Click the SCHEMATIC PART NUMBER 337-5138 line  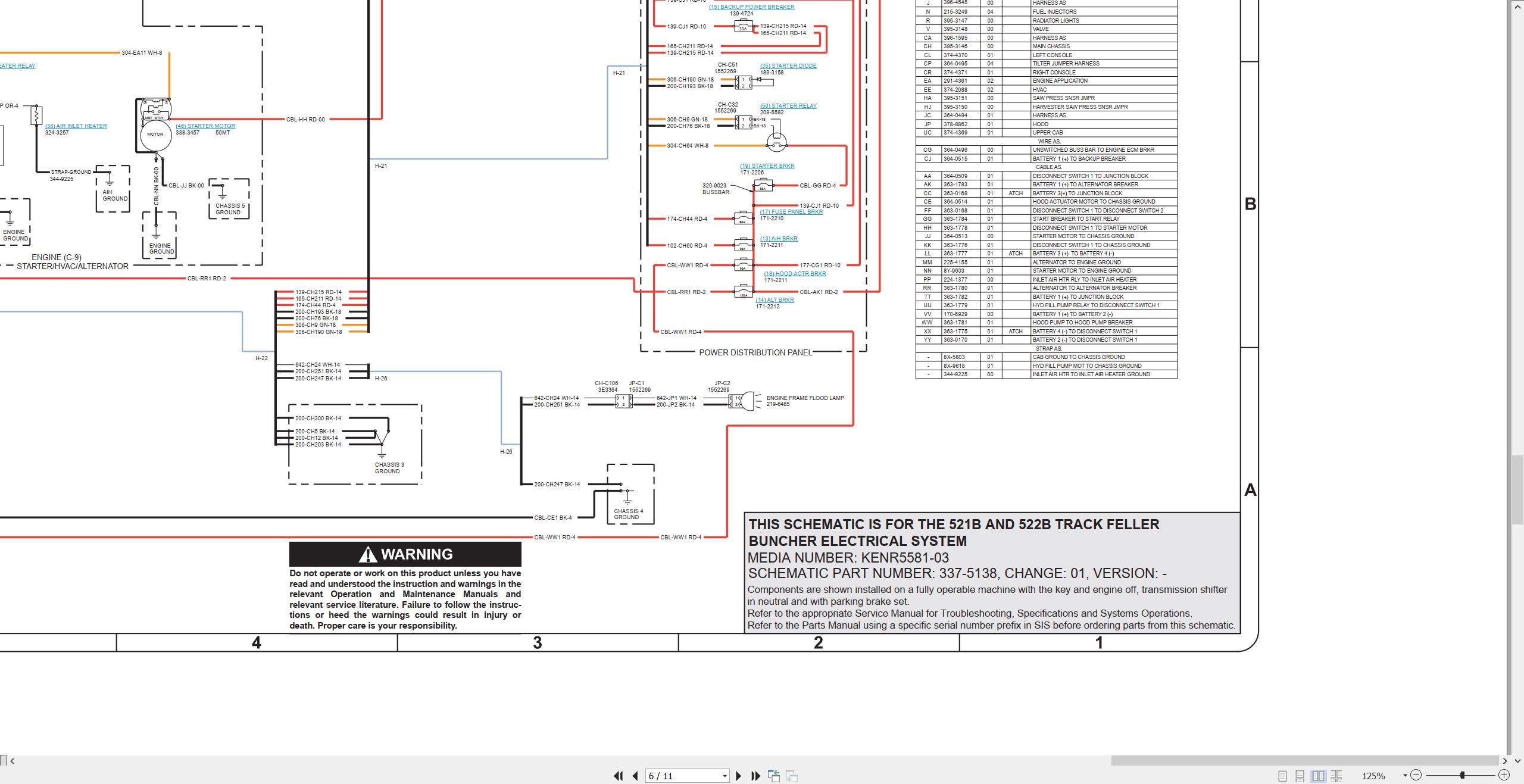(957, 573)
